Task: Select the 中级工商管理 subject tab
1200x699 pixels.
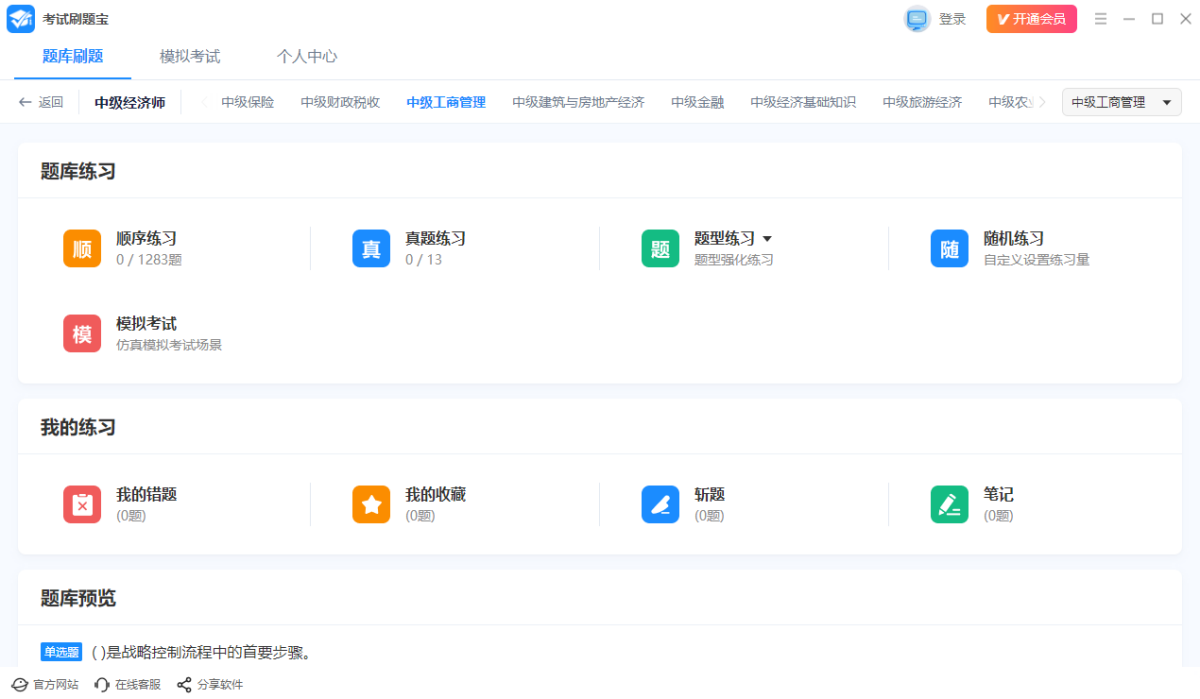Action: click(x=446, y=102)
